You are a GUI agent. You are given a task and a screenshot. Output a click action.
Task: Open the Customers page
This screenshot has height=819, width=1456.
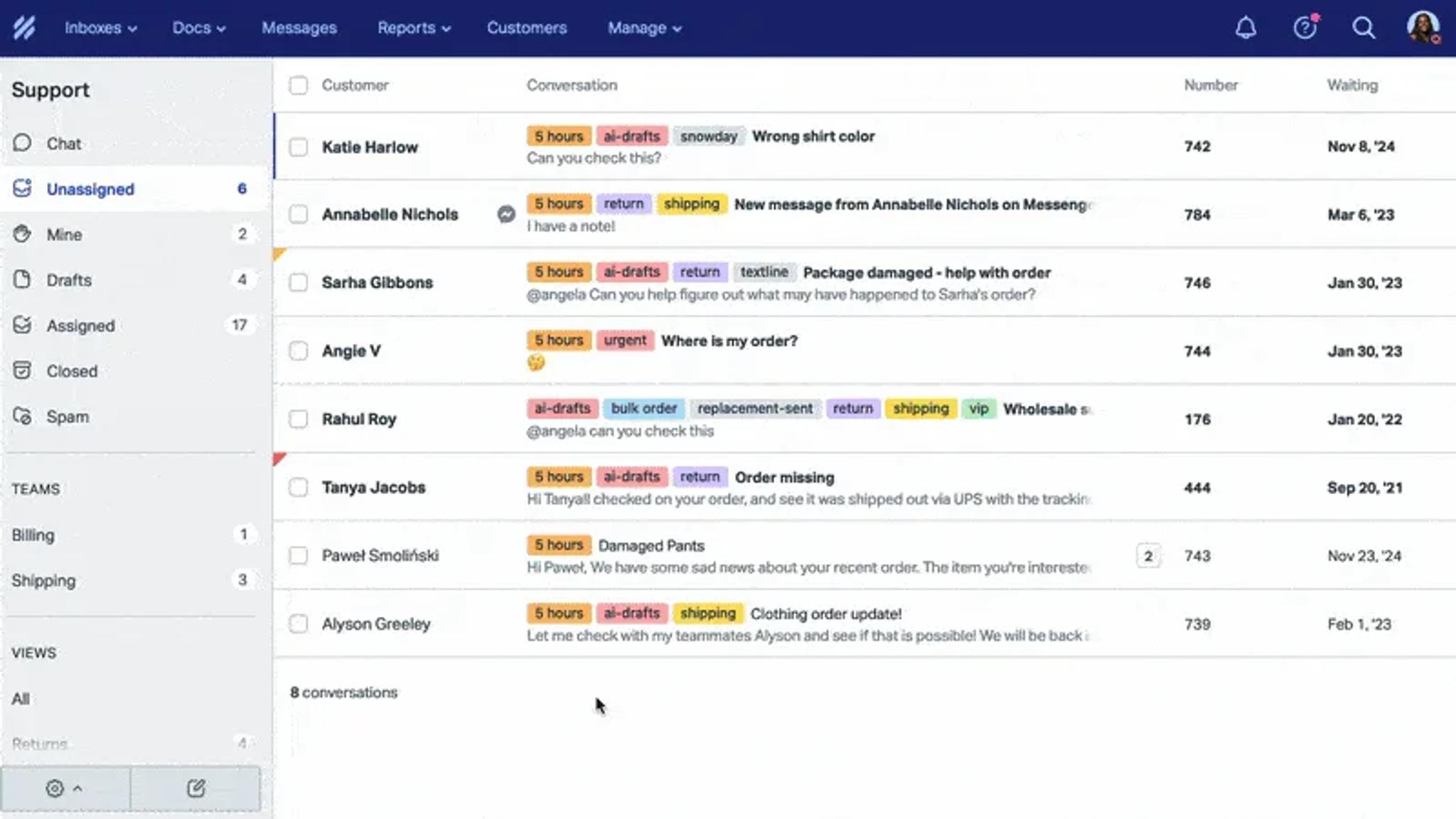pos(527,28)
